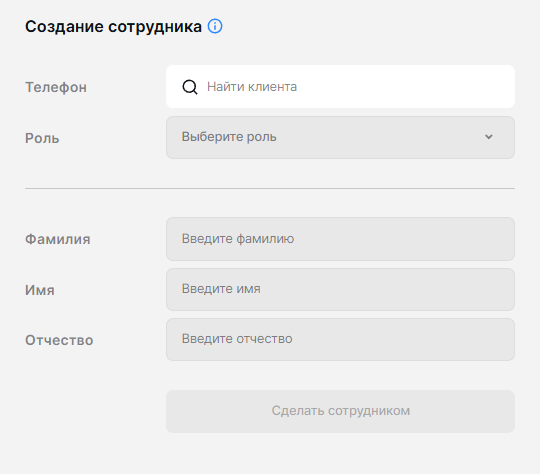Focus the Найти клиента search field
The image size is (540, 474).
(340, 86)
